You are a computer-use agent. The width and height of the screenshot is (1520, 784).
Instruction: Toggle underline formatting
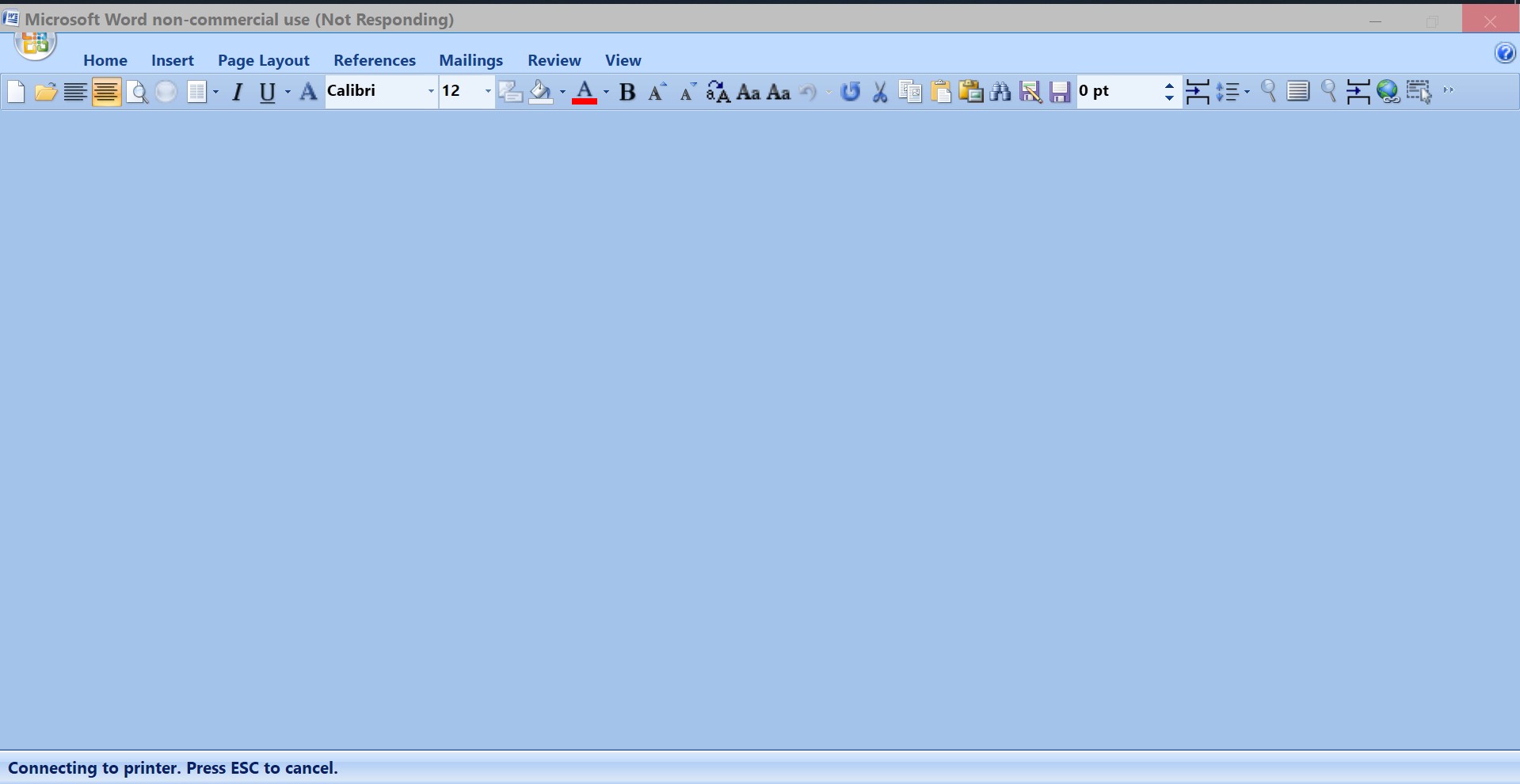tap(267, 92)
